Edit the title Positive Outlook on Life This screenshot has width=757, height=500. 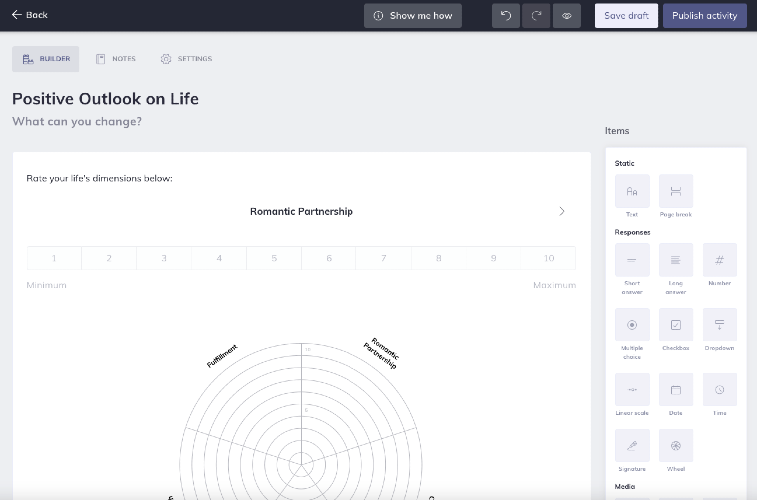click(105, 98)
